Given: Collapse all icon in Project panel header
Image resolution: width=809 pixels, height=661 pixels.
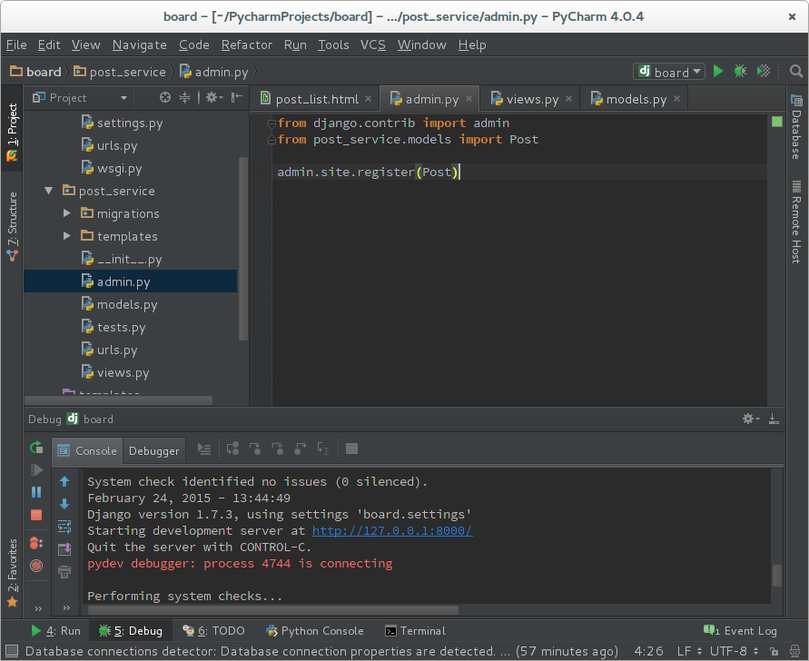Looking at the screenshot, I should [x=185, y=98].
